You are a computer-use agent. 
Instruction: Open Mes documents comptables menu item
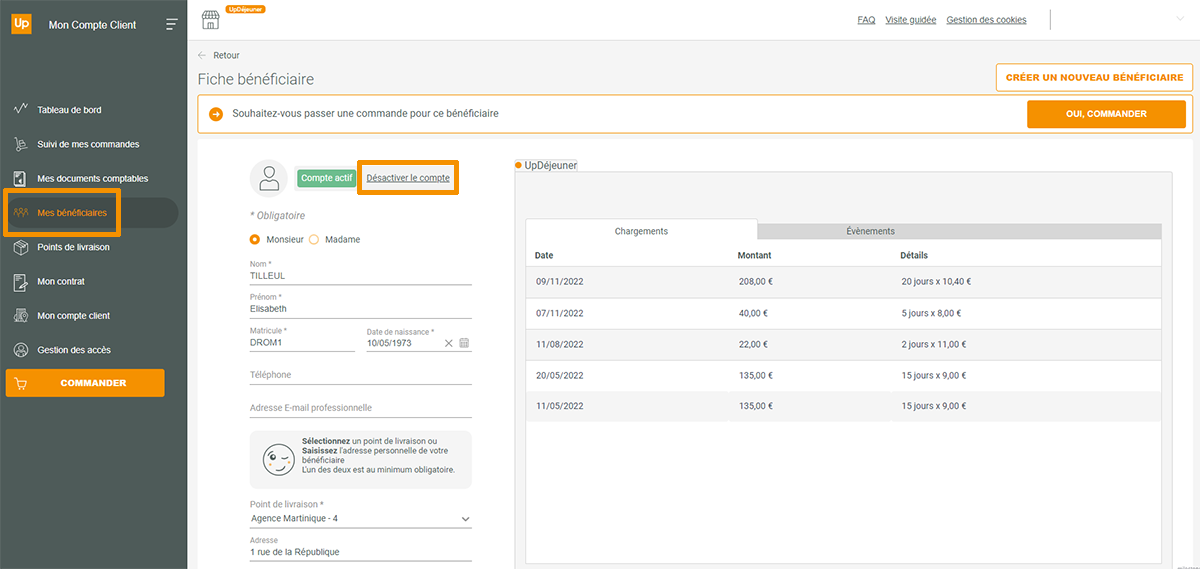92,178
